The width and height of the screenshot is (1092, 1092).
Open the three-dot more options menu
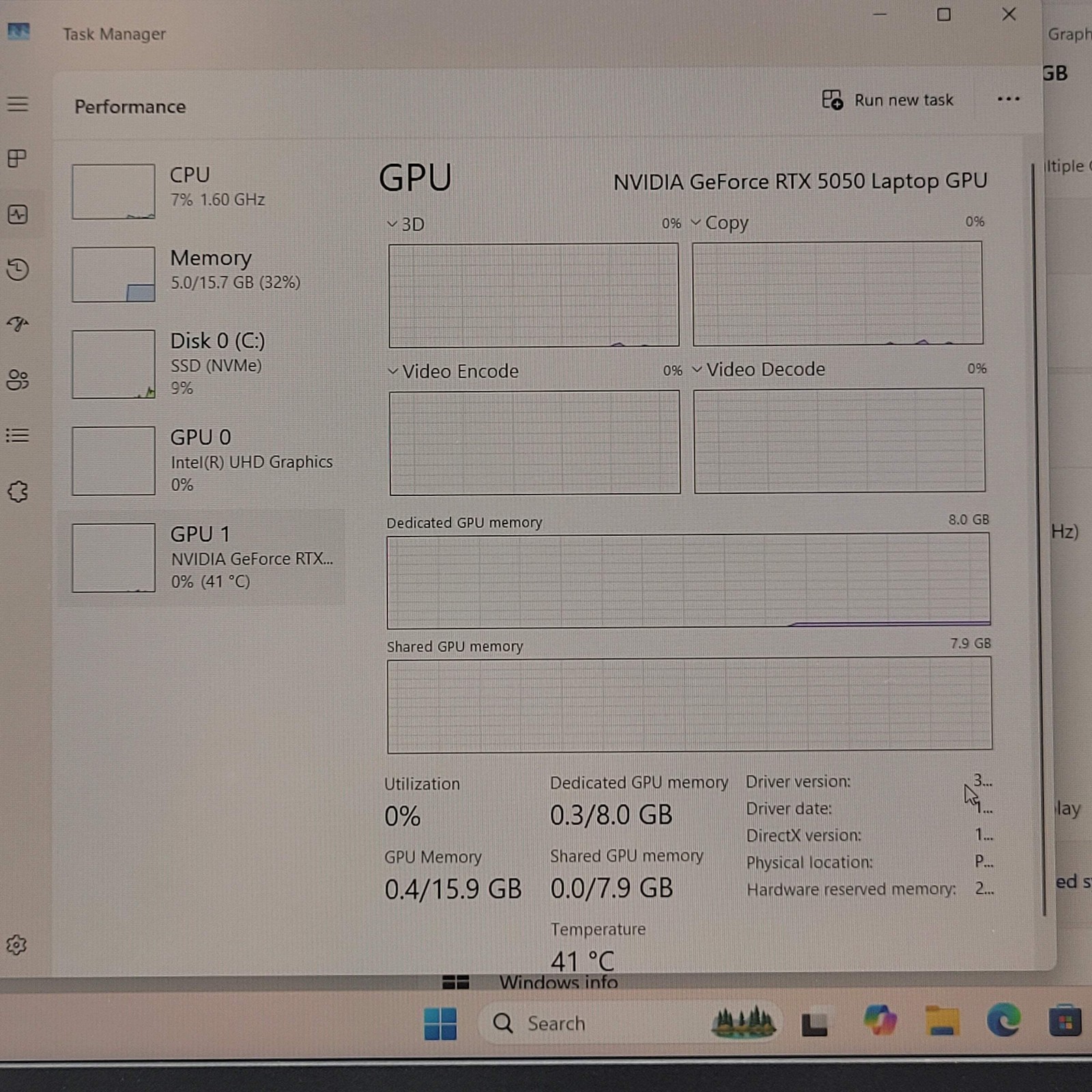1008,99
